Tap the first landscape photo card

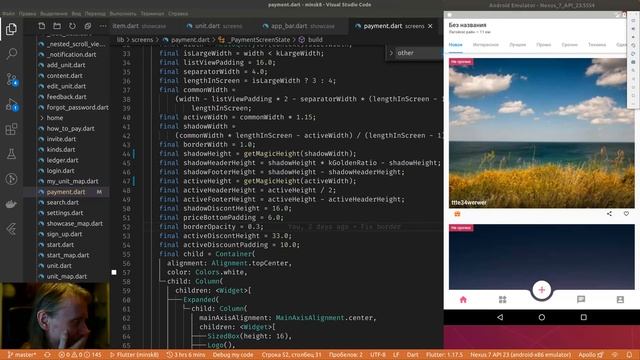[542, 133]
